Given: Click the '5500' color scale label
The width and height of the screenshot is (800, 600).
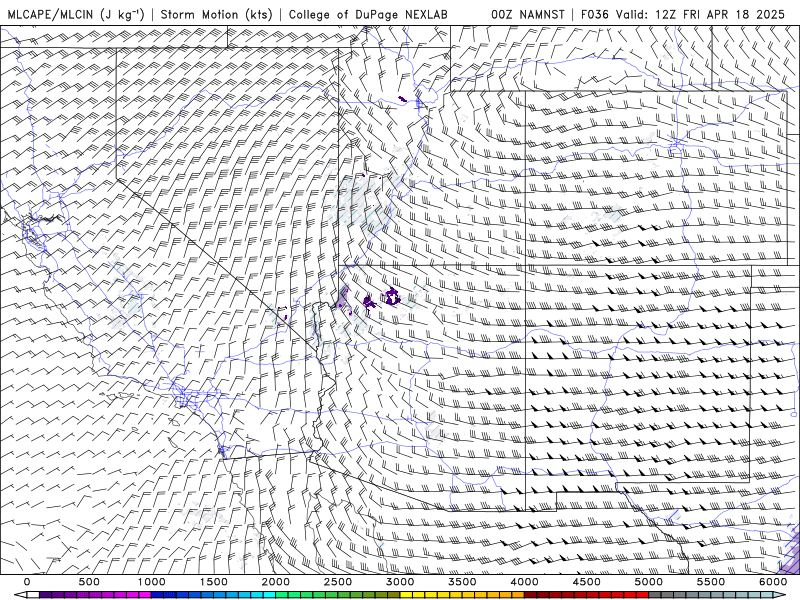Looking at the screenshot, I should [x=711, y=582].
